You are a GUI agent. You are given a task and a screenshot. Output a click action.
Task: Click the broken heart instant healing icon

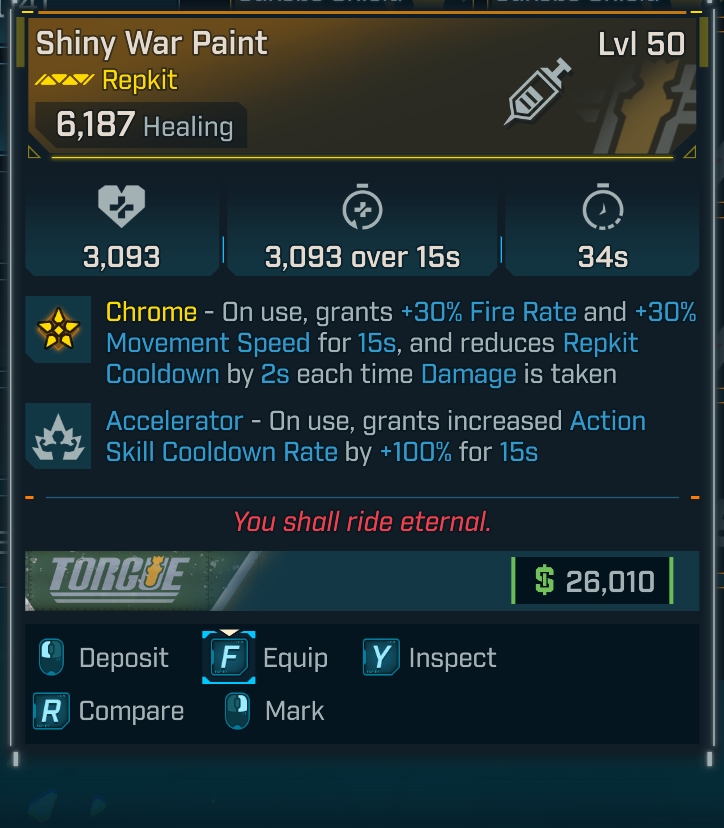point(121,209)
